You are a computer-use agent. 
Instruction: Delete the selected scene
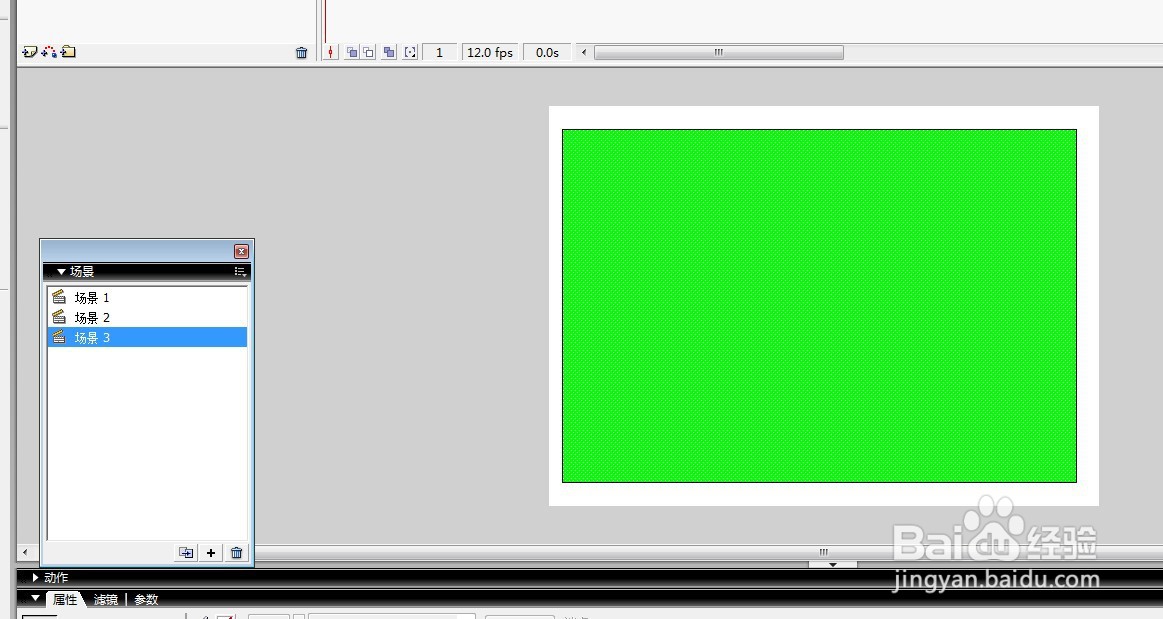click(x=237, y=552)
